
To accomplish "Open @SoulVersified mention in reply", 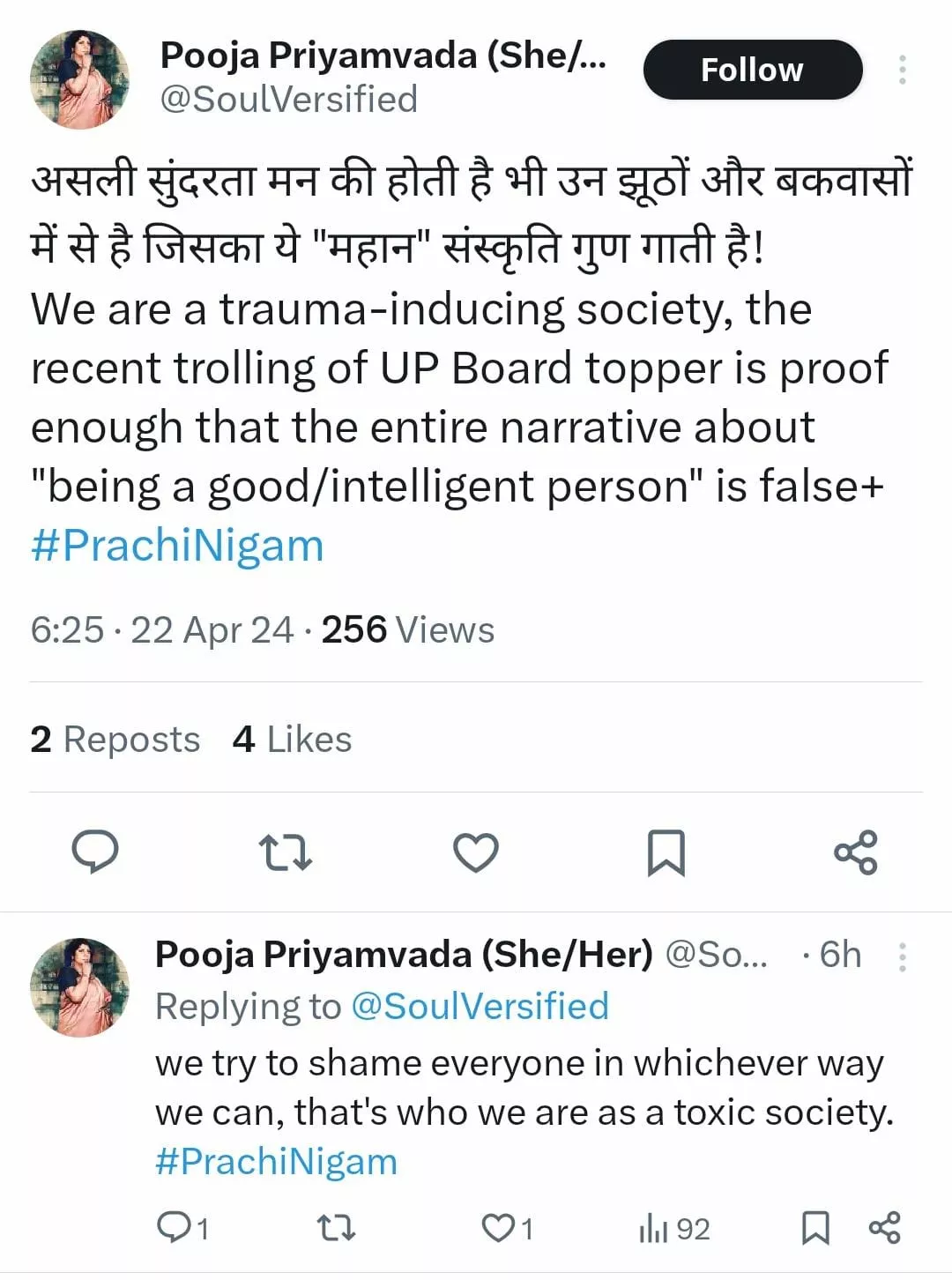I will point(480,1006).
